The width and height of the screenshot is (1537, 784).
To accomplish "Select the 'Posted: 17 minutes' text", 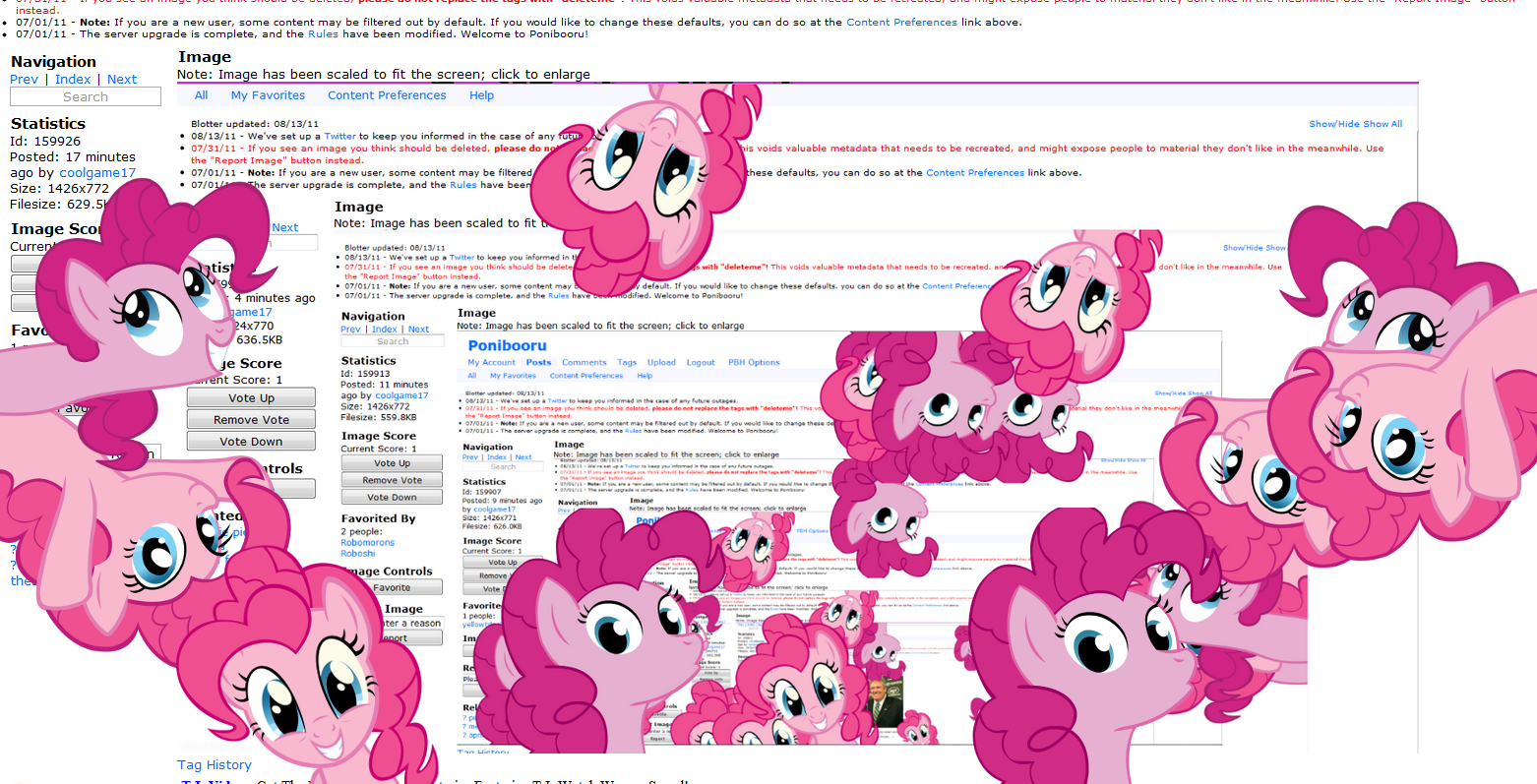I will pos(73,157).
